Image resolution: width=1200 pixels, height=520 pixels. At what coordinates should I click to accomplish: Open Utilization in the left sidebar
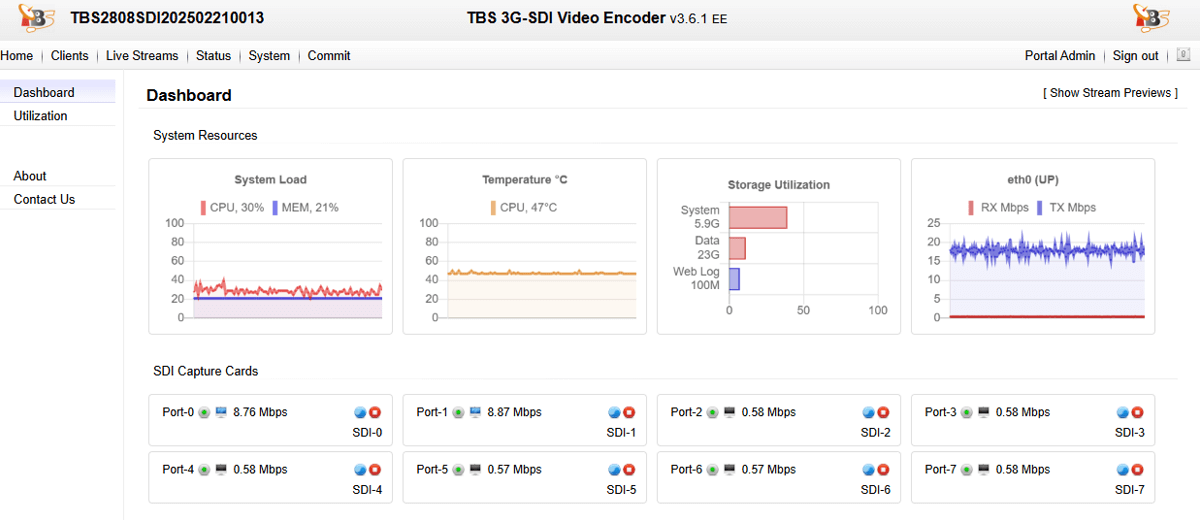pyautogui.click(x=41, y=116)
